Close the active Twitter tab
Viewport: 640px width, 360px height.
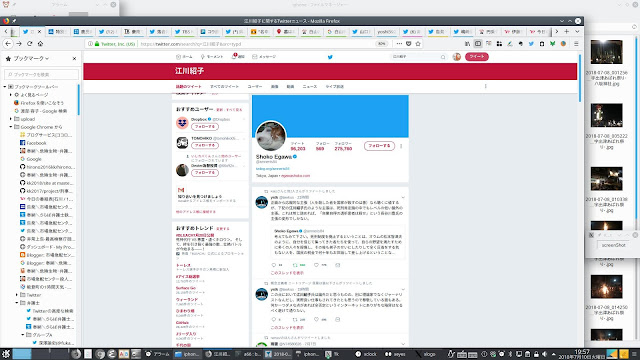click(x=40, y=31)
